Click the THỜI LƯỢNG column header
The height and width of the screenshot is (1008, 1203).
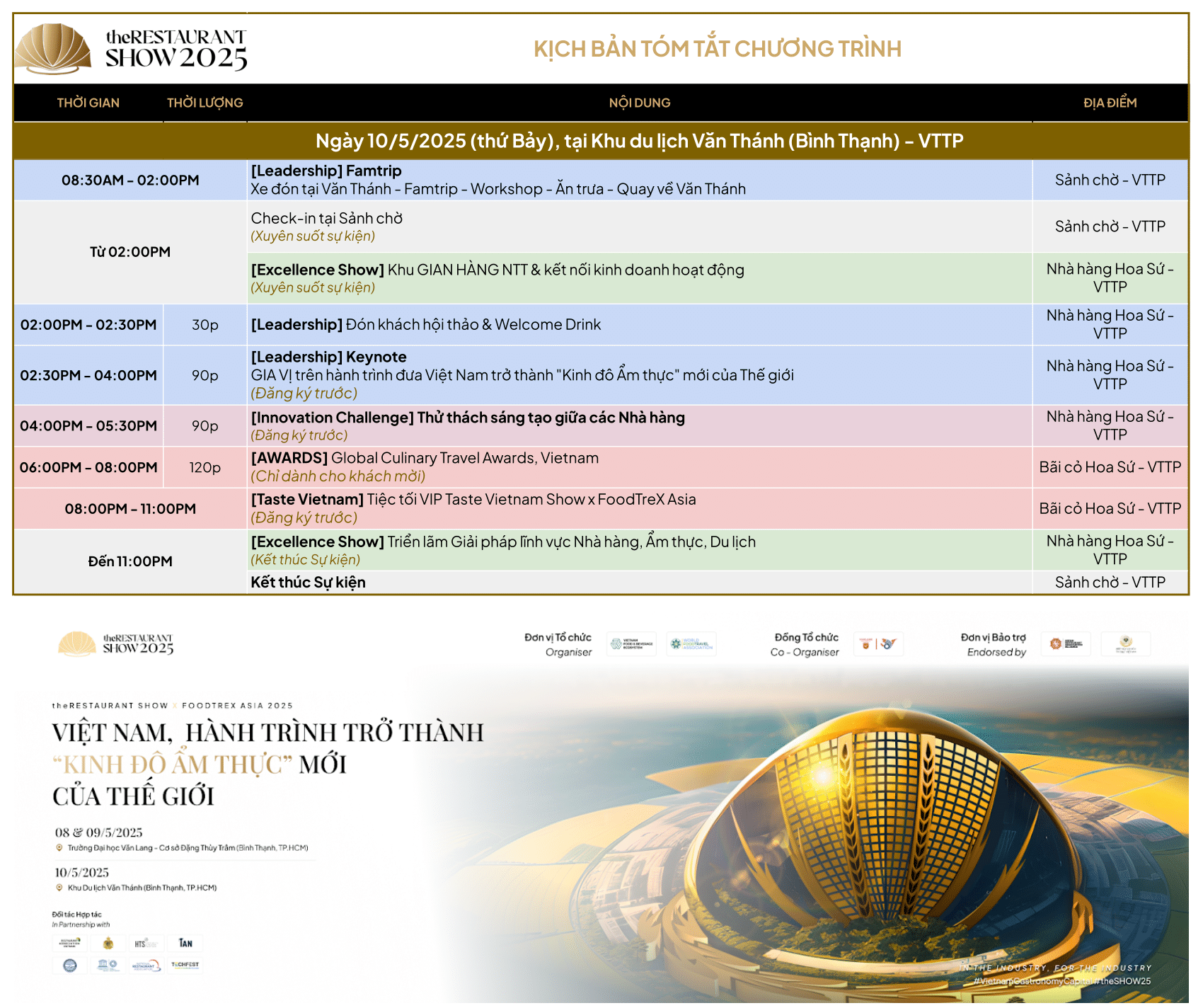pyautogui.click(x=205, y=103)
